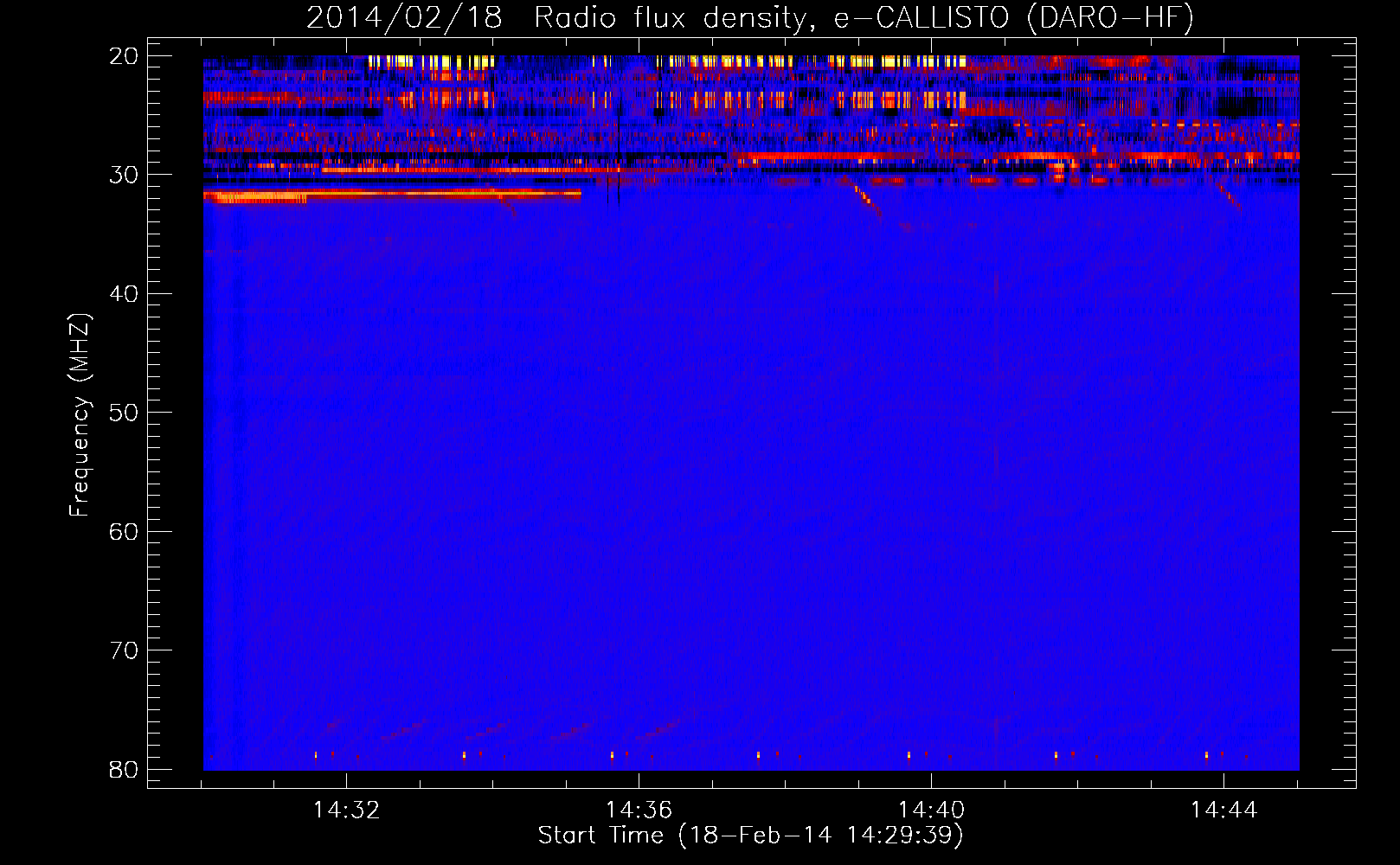Click the y-axis tick label '70'

tap(124, 650)
